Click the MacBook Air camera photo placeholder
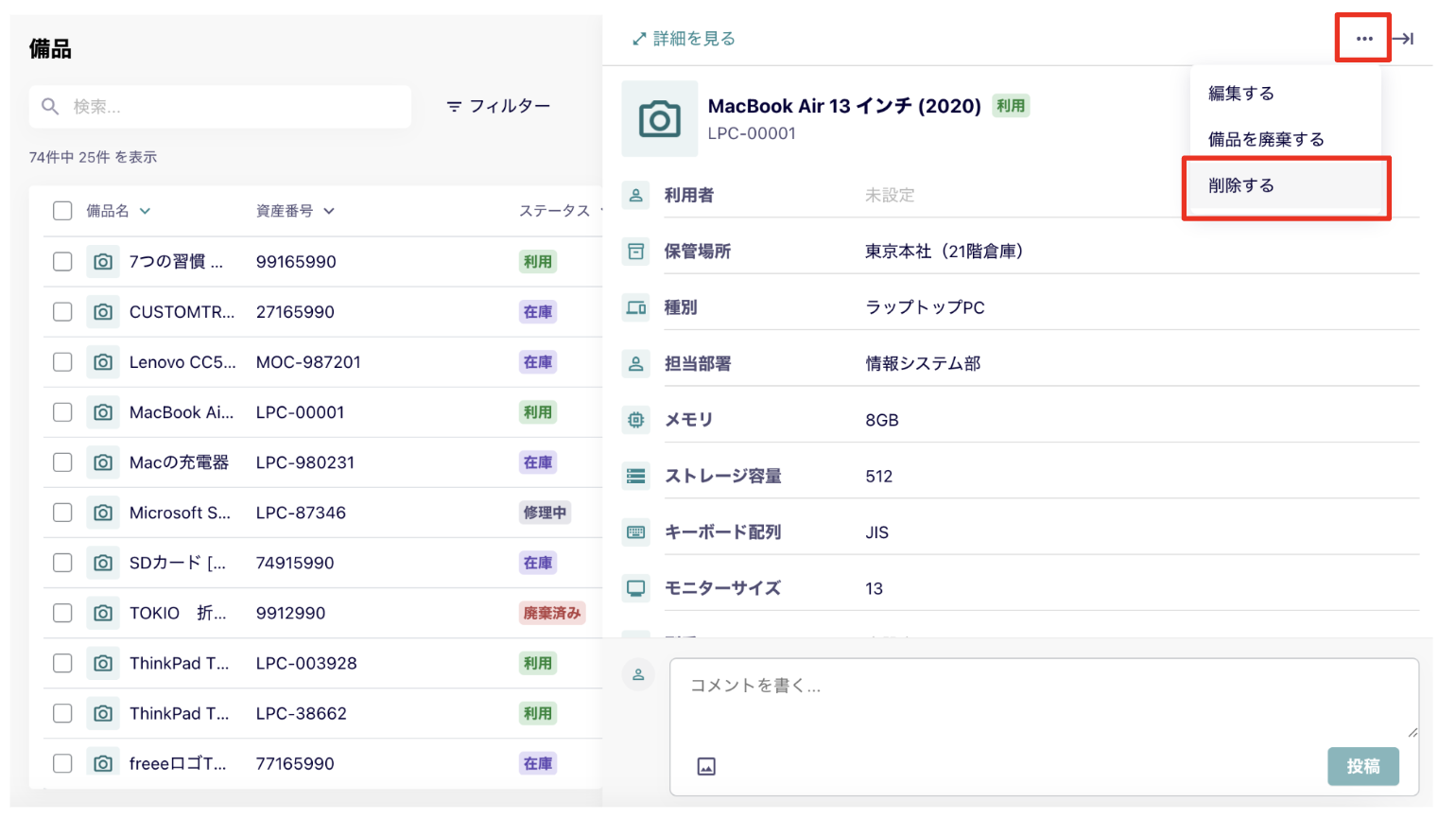 659,119
